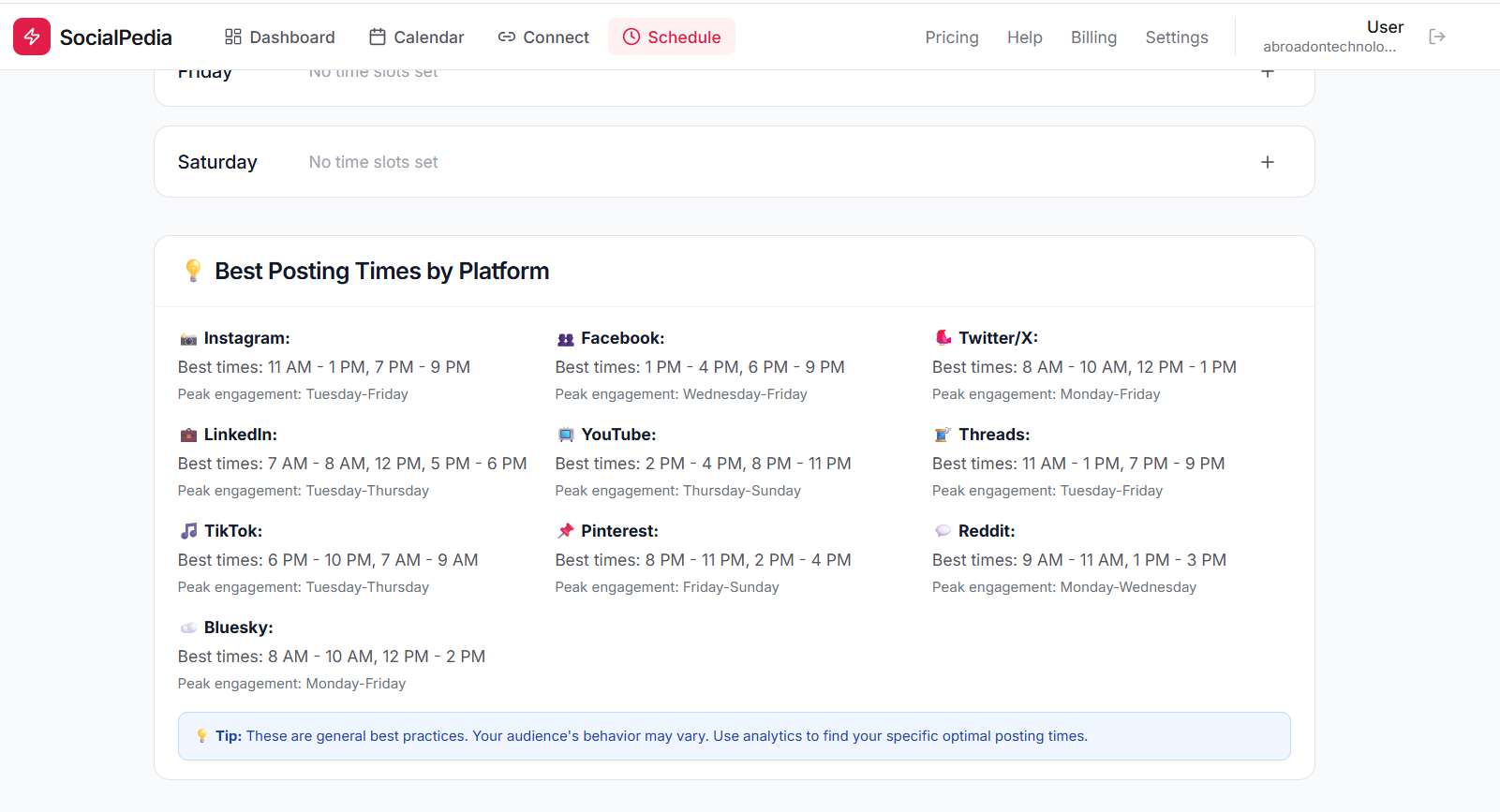Image resolution: width=1500 pixels, height=812 pixels.
Task: Click the lightbulb icon beside Best Posting Times
Action: pyautogui.click(x=193, y=271)
